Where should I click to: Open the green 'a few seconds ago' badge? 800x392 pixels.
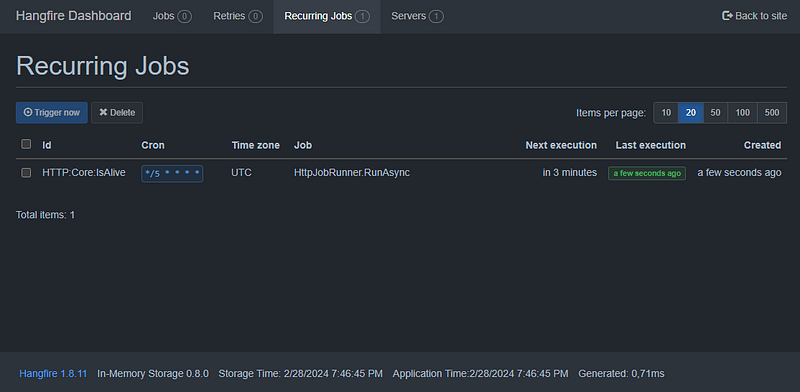pos(647,173)
